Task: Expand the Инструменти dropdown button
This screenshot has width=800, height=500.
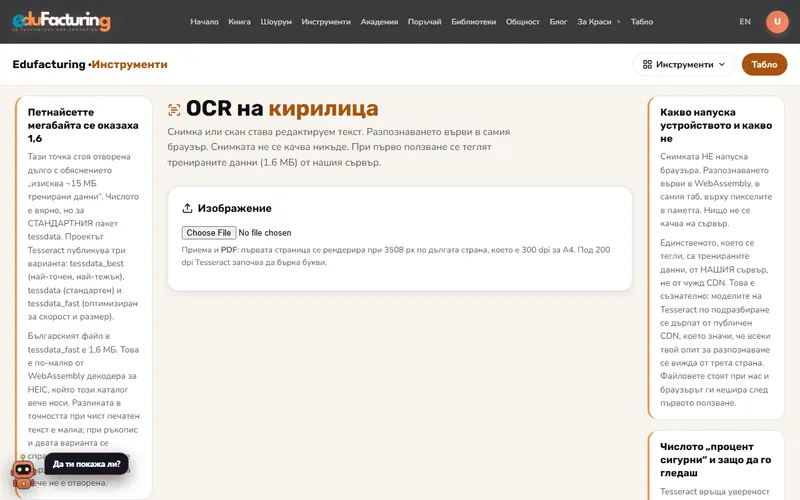Action: pyautogui.click(x=684, y=64)
